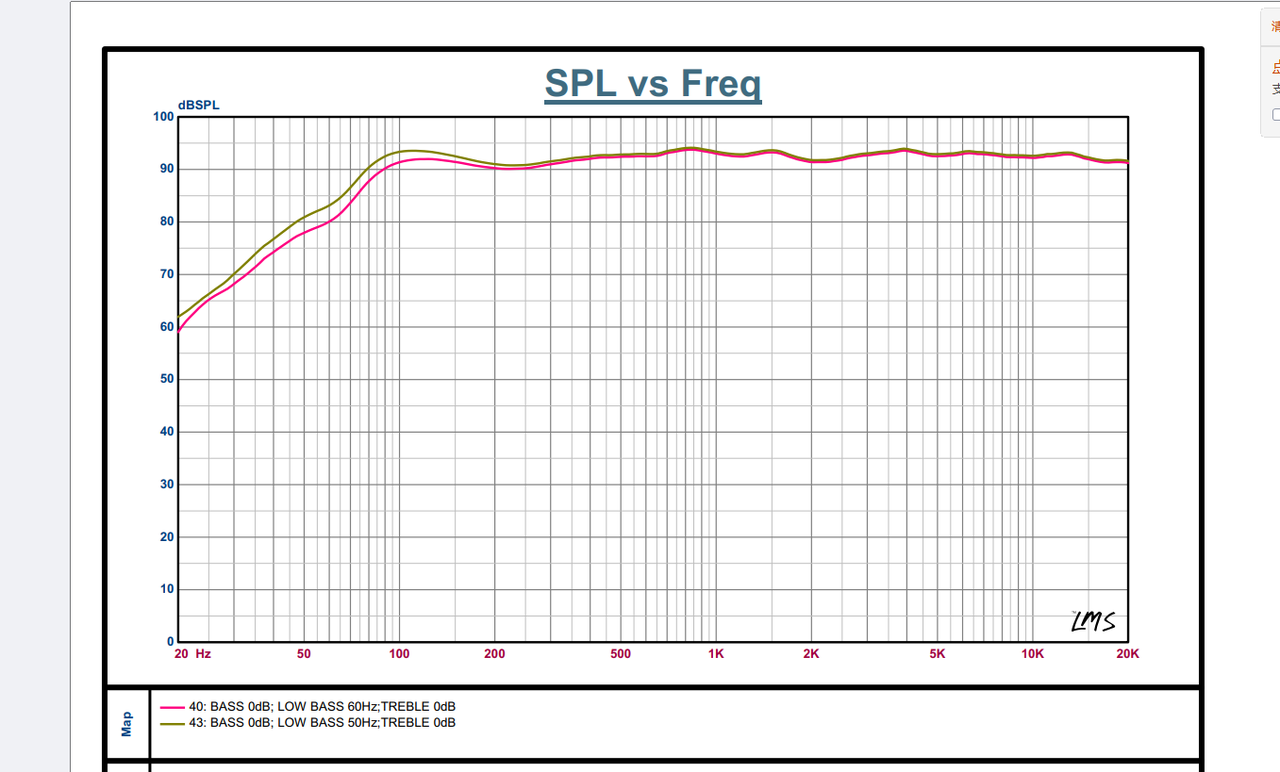Click the olive legend line for curve 43
1280x772 pixels.
172,723
